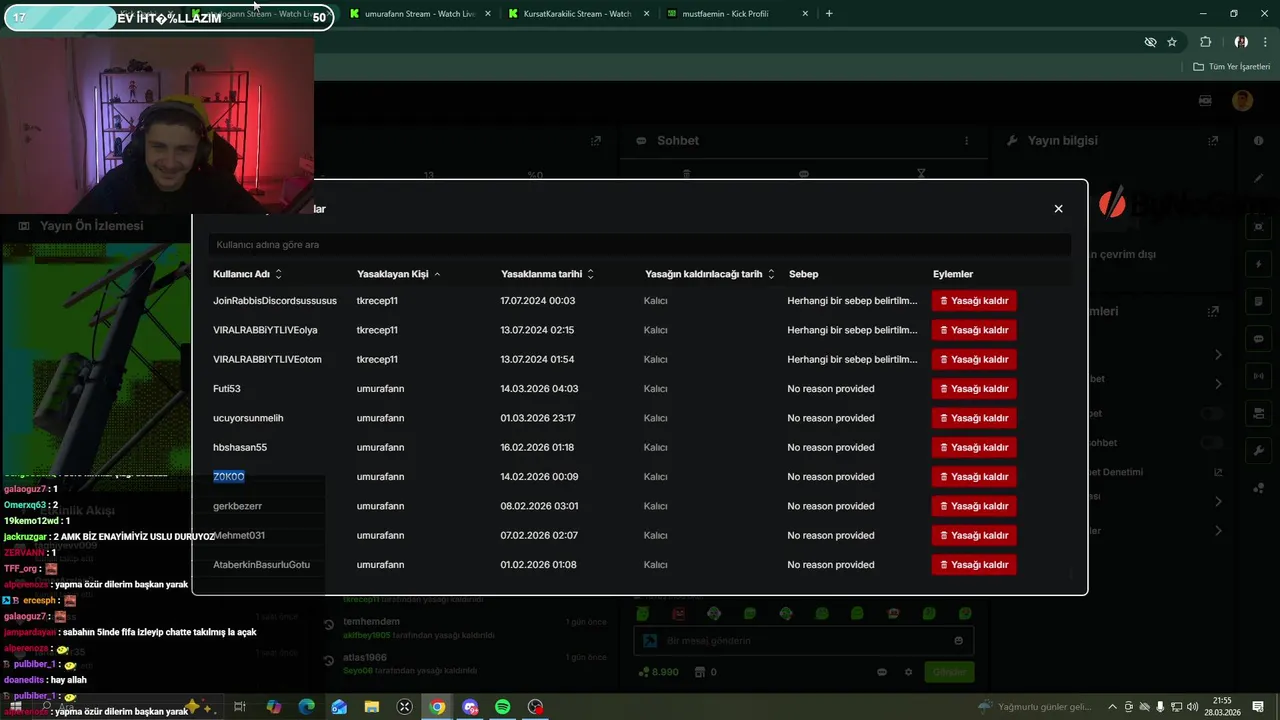Select the highlighted username Z0K0O

pos(229,477)
